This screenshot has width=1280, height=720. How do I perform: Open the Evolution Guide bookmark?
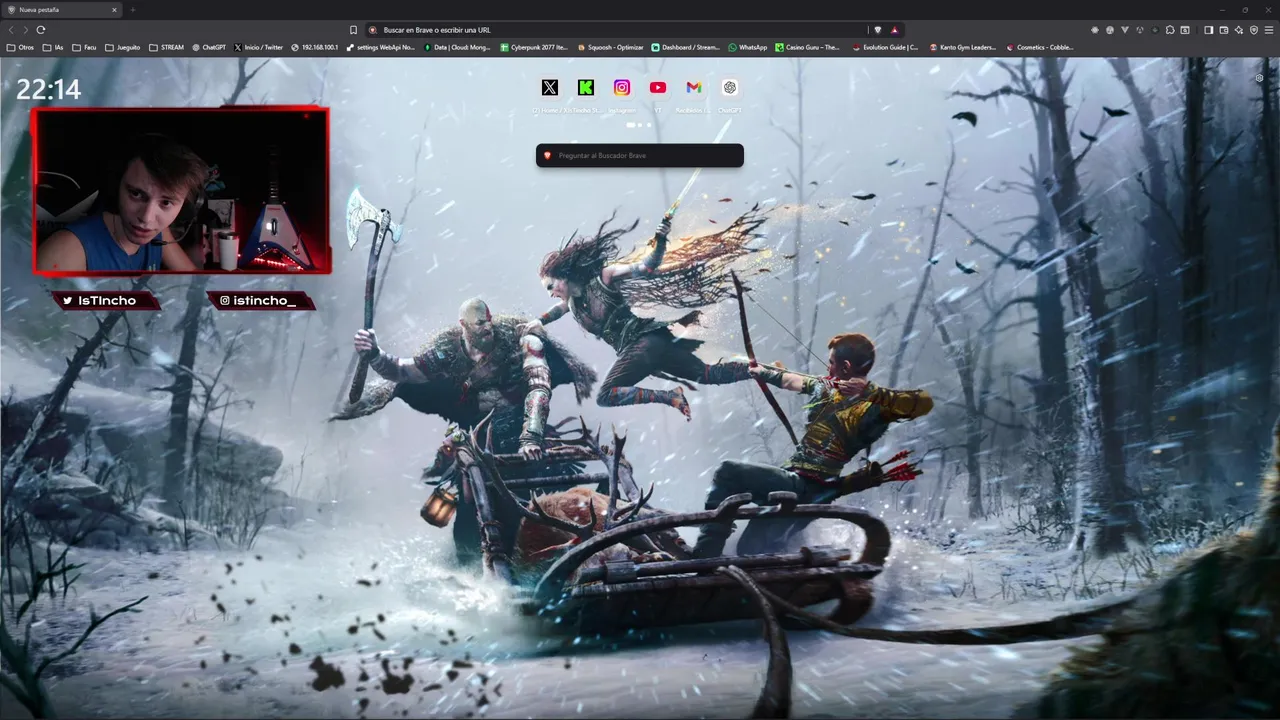885,47
